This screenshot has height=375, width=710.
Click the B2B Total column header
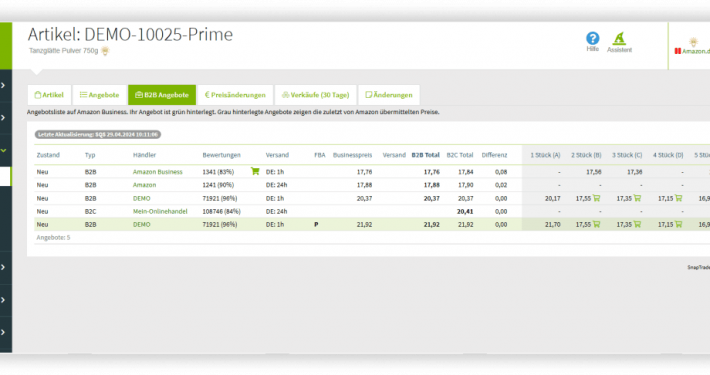click(425, 155)
